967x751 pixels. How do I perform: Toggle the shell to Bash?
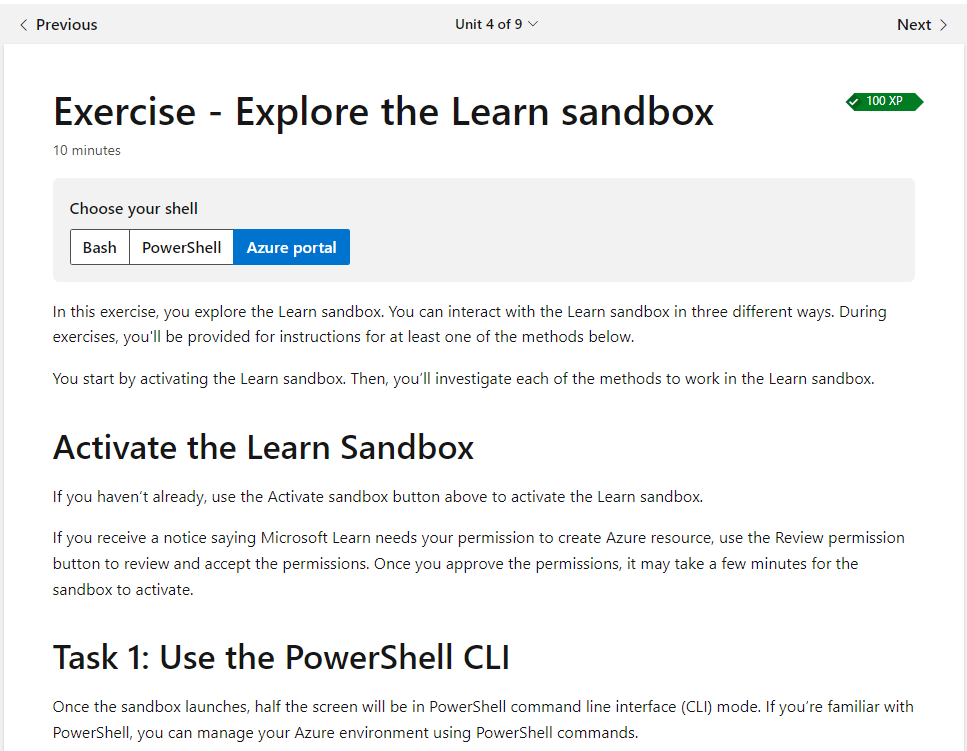99,246
